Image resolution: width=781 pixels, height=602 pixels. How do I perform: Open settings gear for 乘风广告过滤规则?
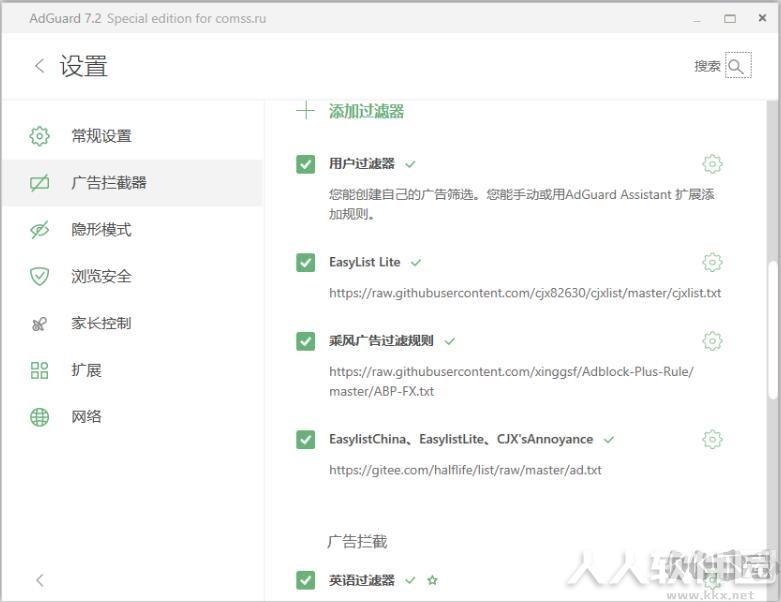point(712,341)
